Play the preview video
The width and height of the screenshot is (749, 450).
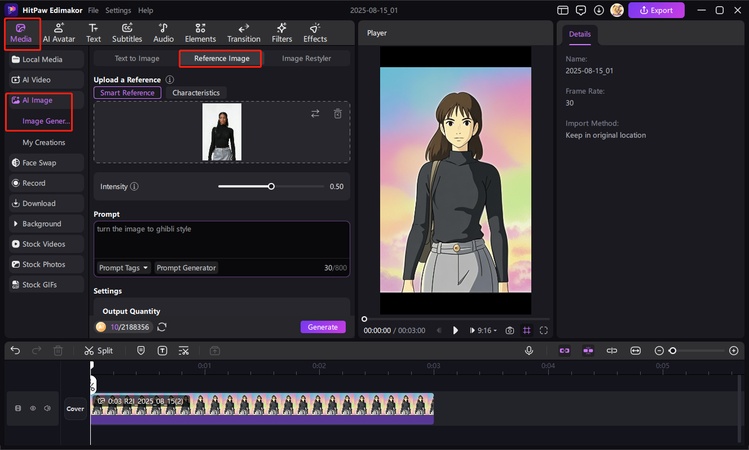(455, 331)
